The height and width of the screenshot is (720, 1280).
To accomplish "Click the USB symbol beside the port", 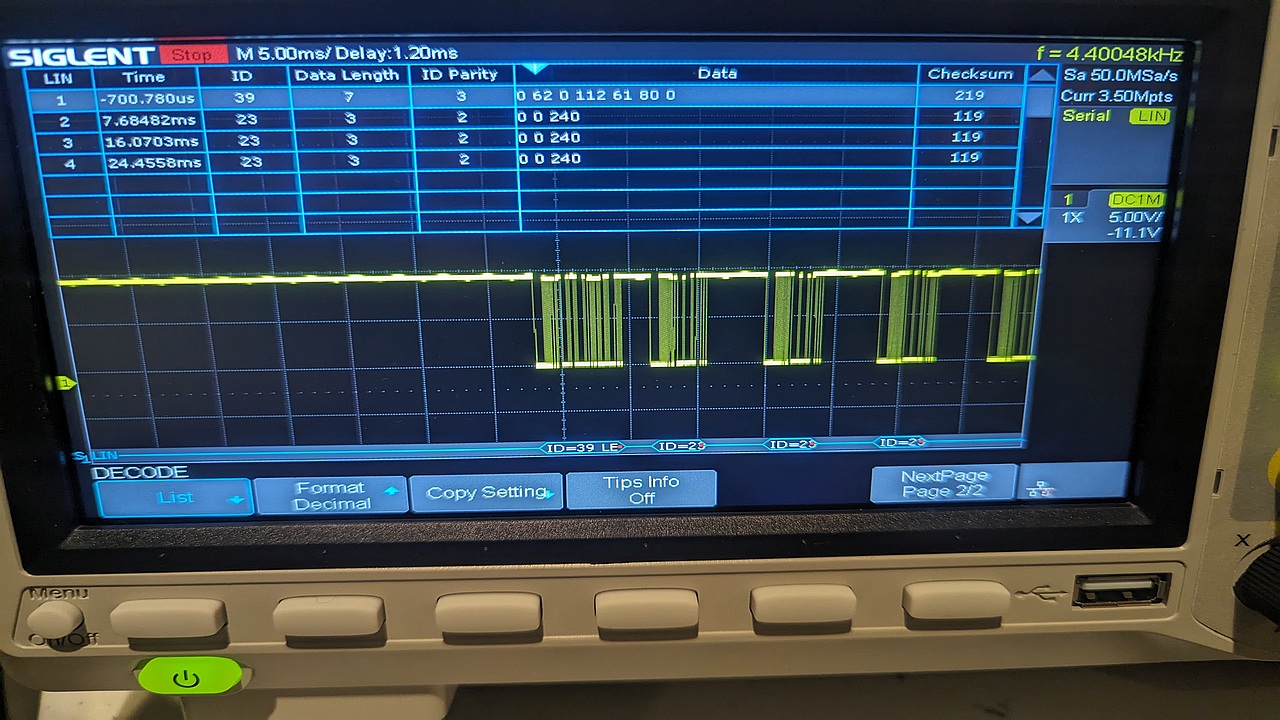I will [1042, 593].
